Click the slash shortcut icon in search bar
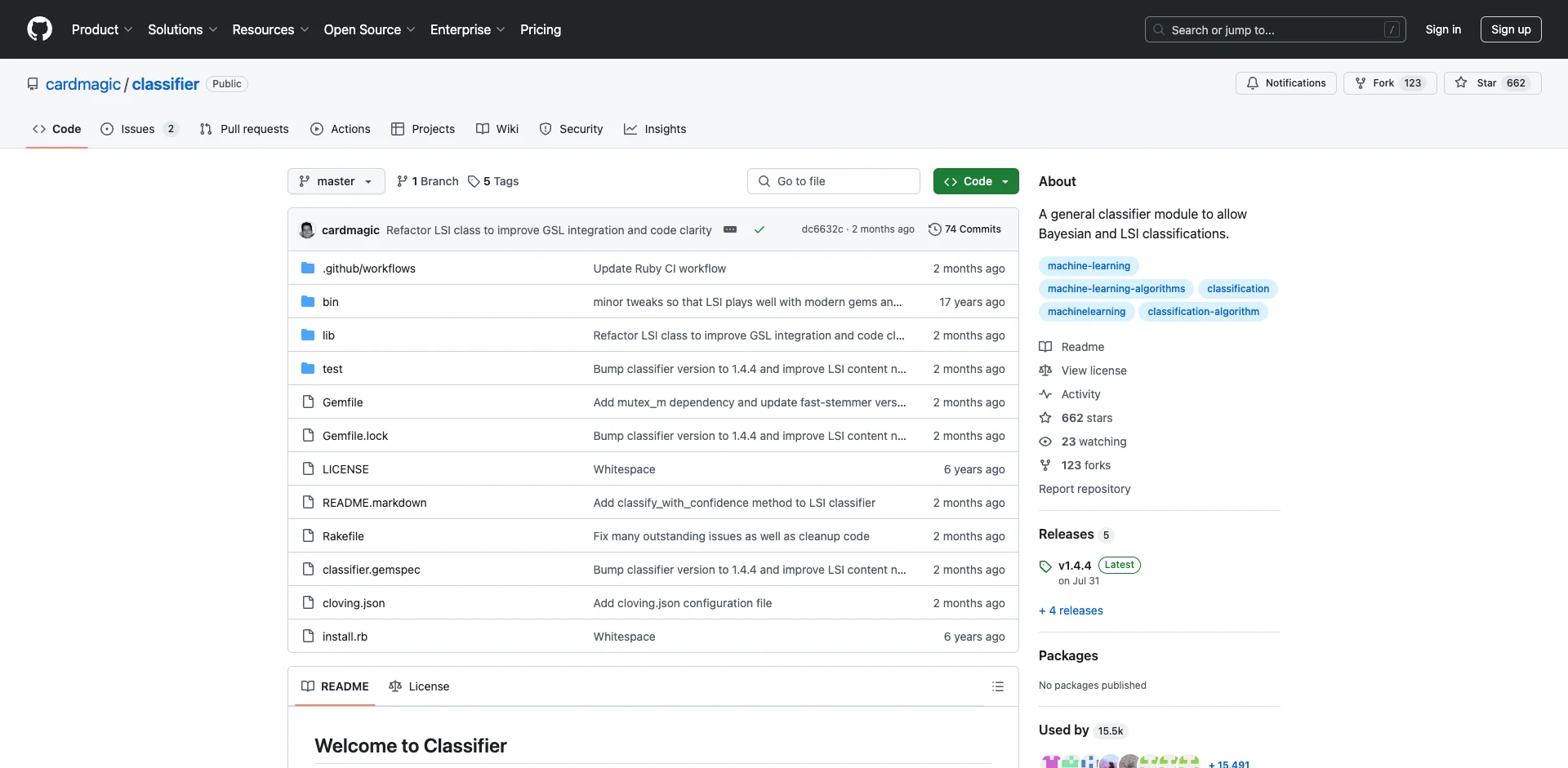The height and width of the screenshot is (768, 1568). (1392, 30)
